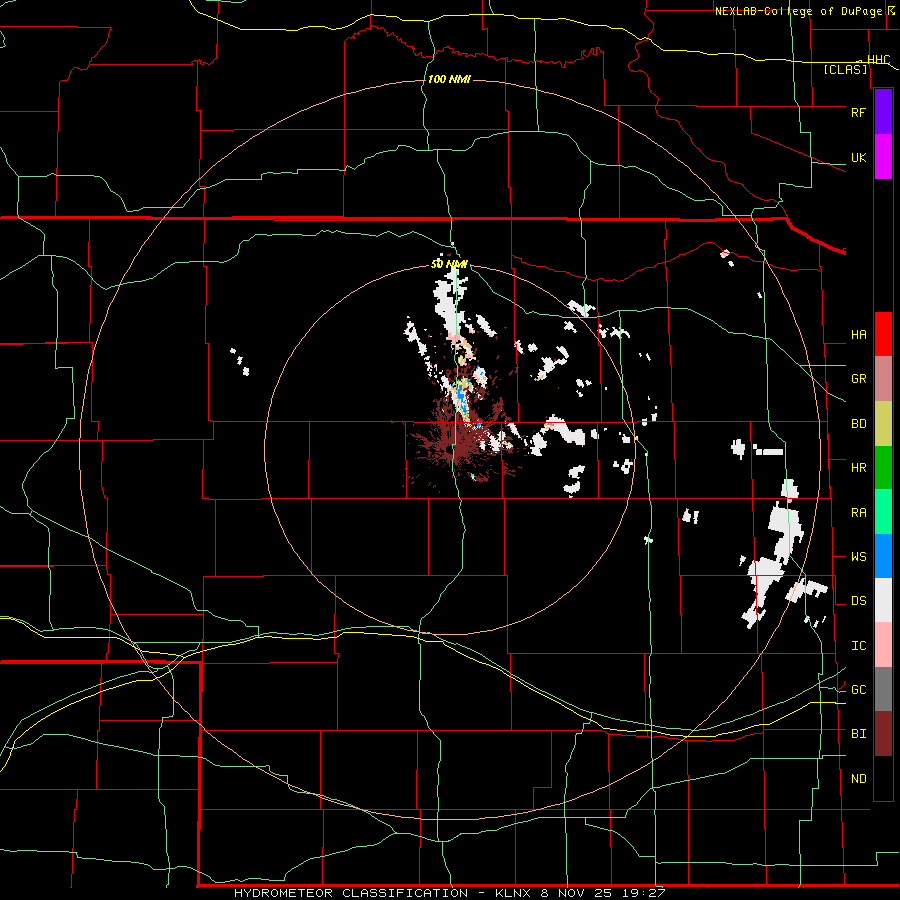The image size is (900, 900).
Task: Click the white DS legend swatch
Action: tap(883, 600)
